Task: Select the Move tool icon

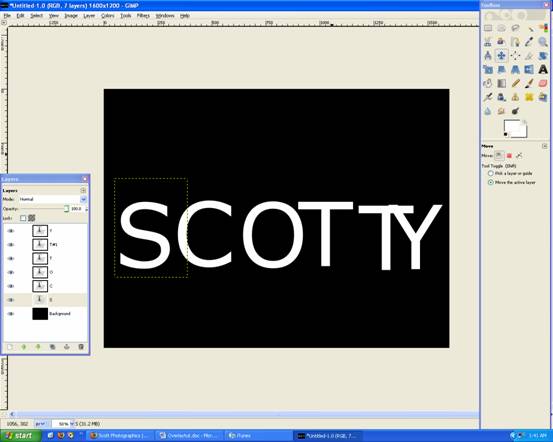Action: click(x=501, y=55)
